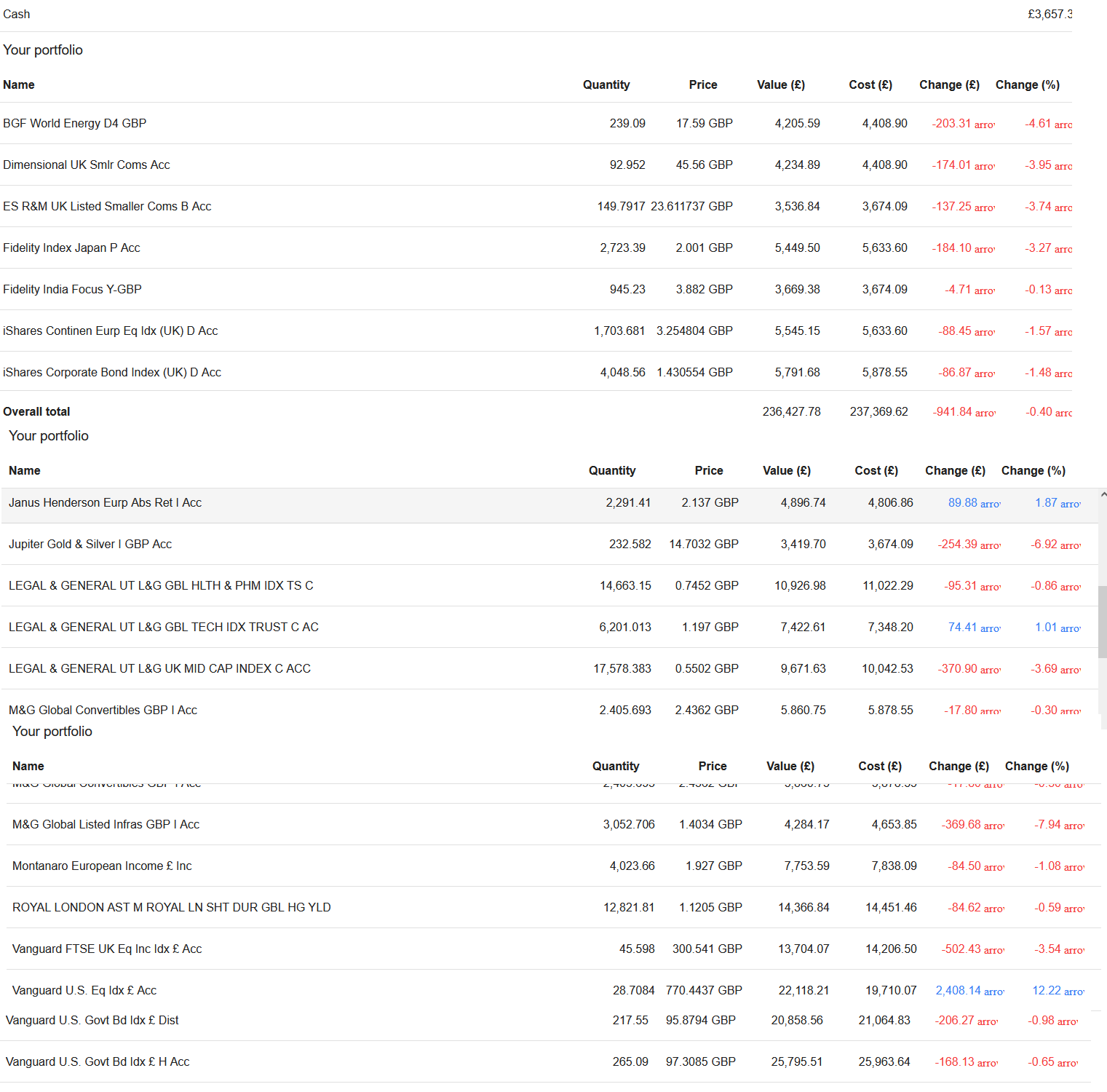This screenshot has width=1107, height=1092.
Task: Click the arrow icon next to -203.31 change
Action: click(984, 124)
